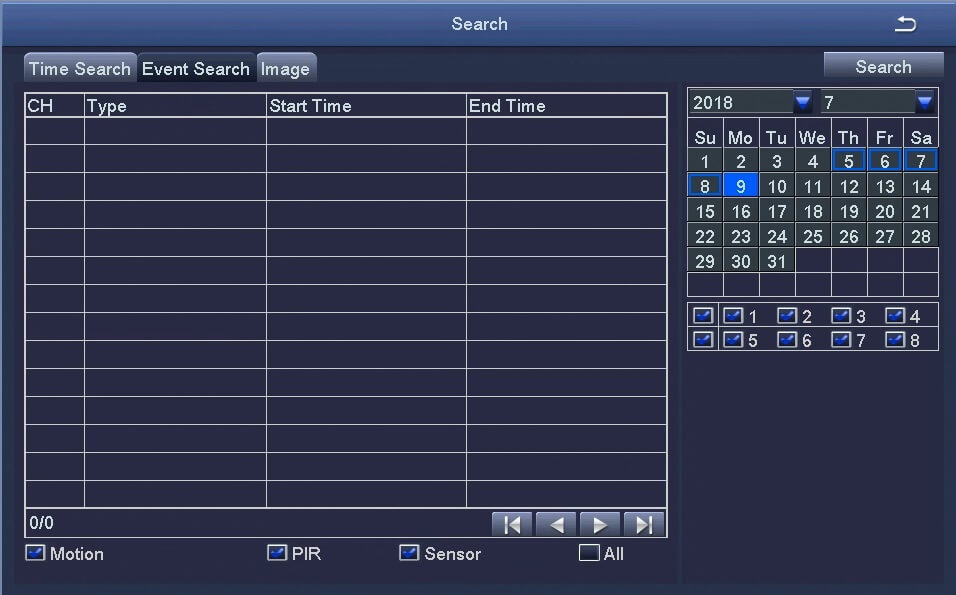Click the back arrow icon in title bar

tap(905, 24)
